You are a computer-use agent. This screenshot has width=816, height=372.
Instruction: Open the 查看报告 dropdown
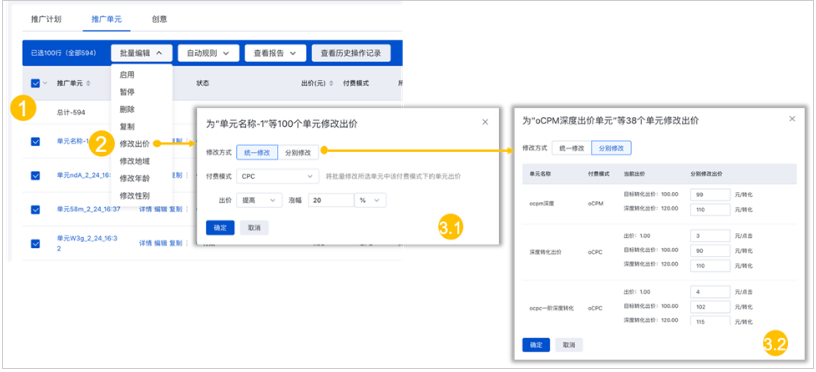pyautogui.click(x=275, y=53)
